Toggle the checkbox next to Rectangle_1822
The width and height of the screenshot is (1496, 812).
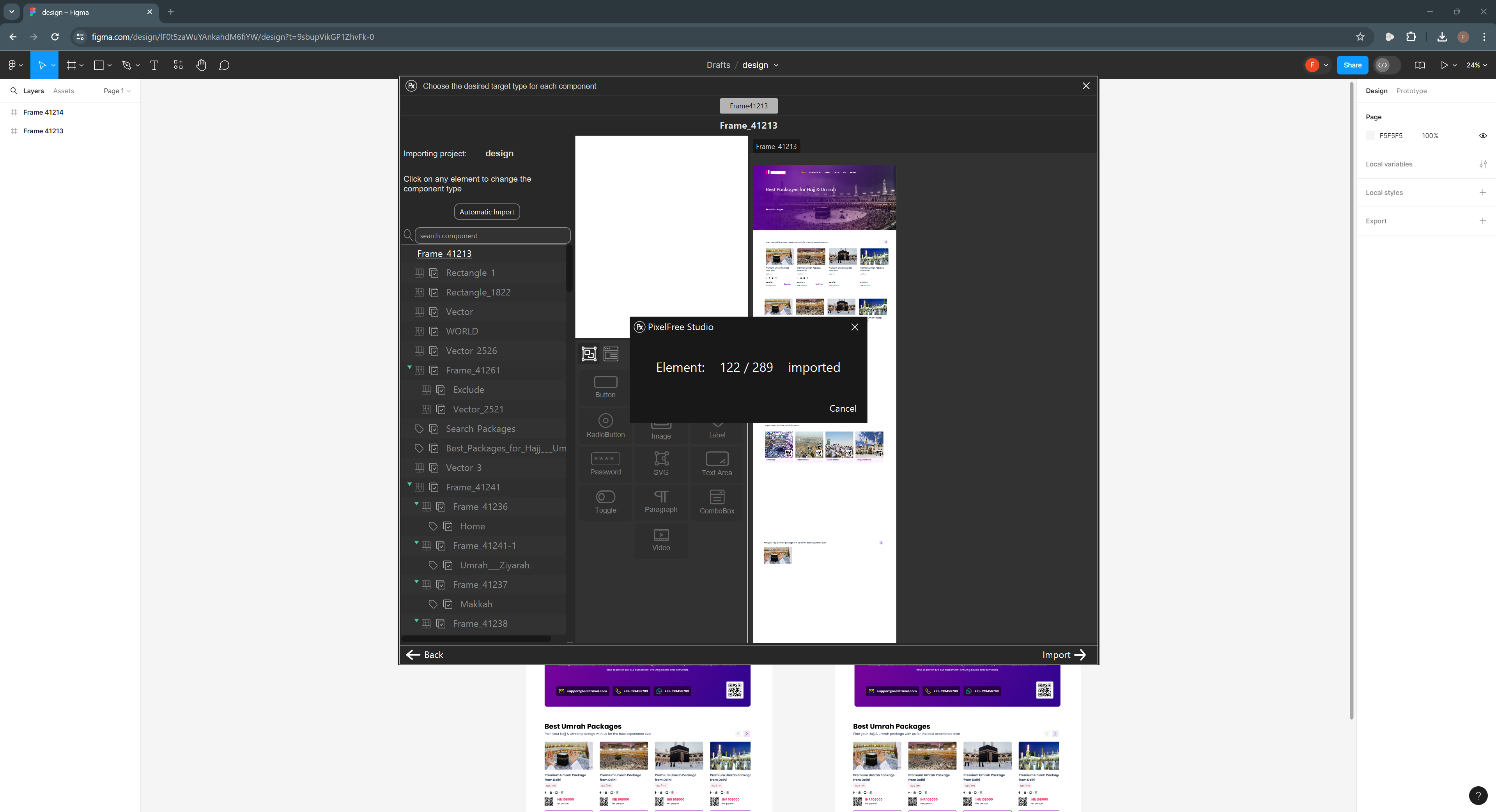coord(434,292)
